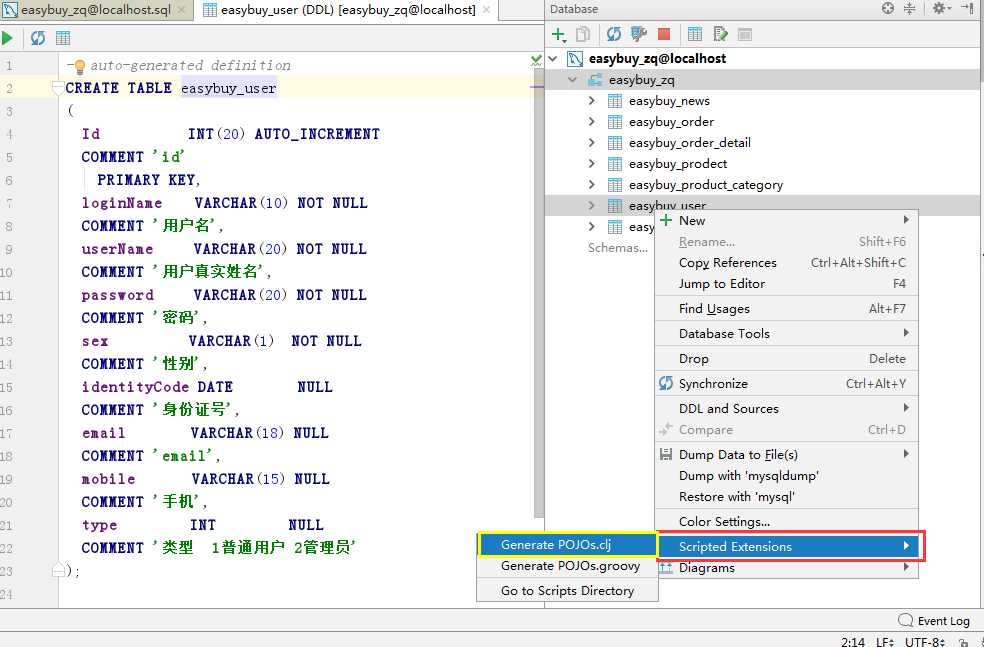Click the red Disconnect stop icon
This screenshot has width=984, height=647.
(664, 35)
